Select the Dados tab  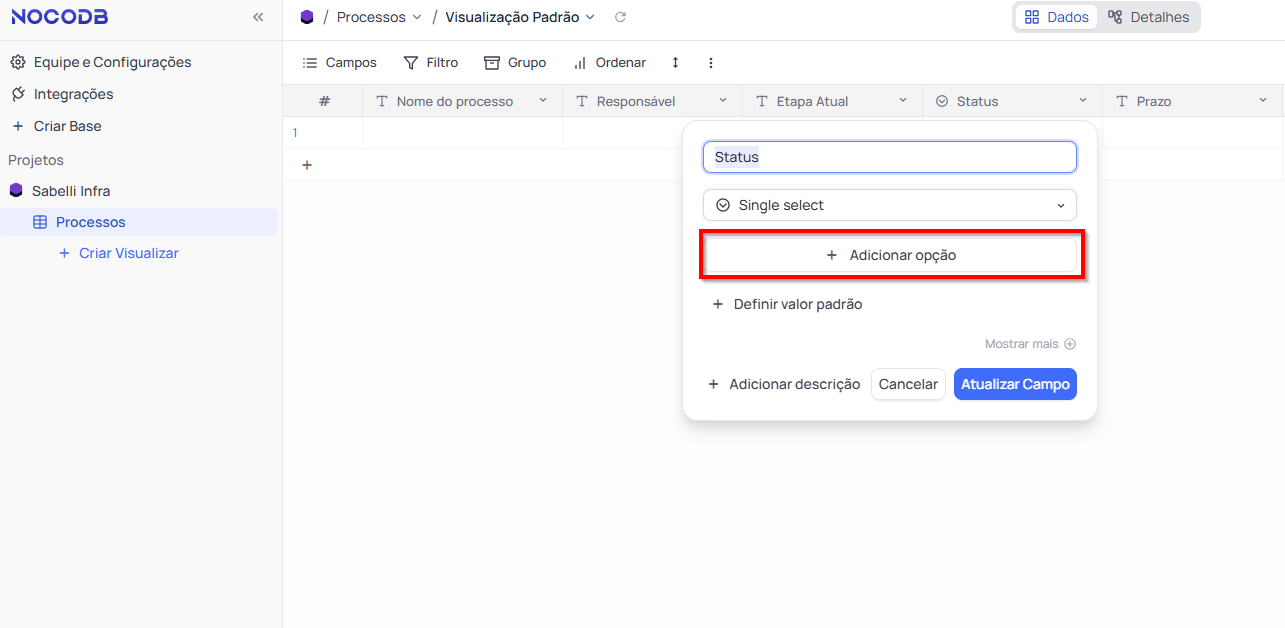pos(1055,16)
